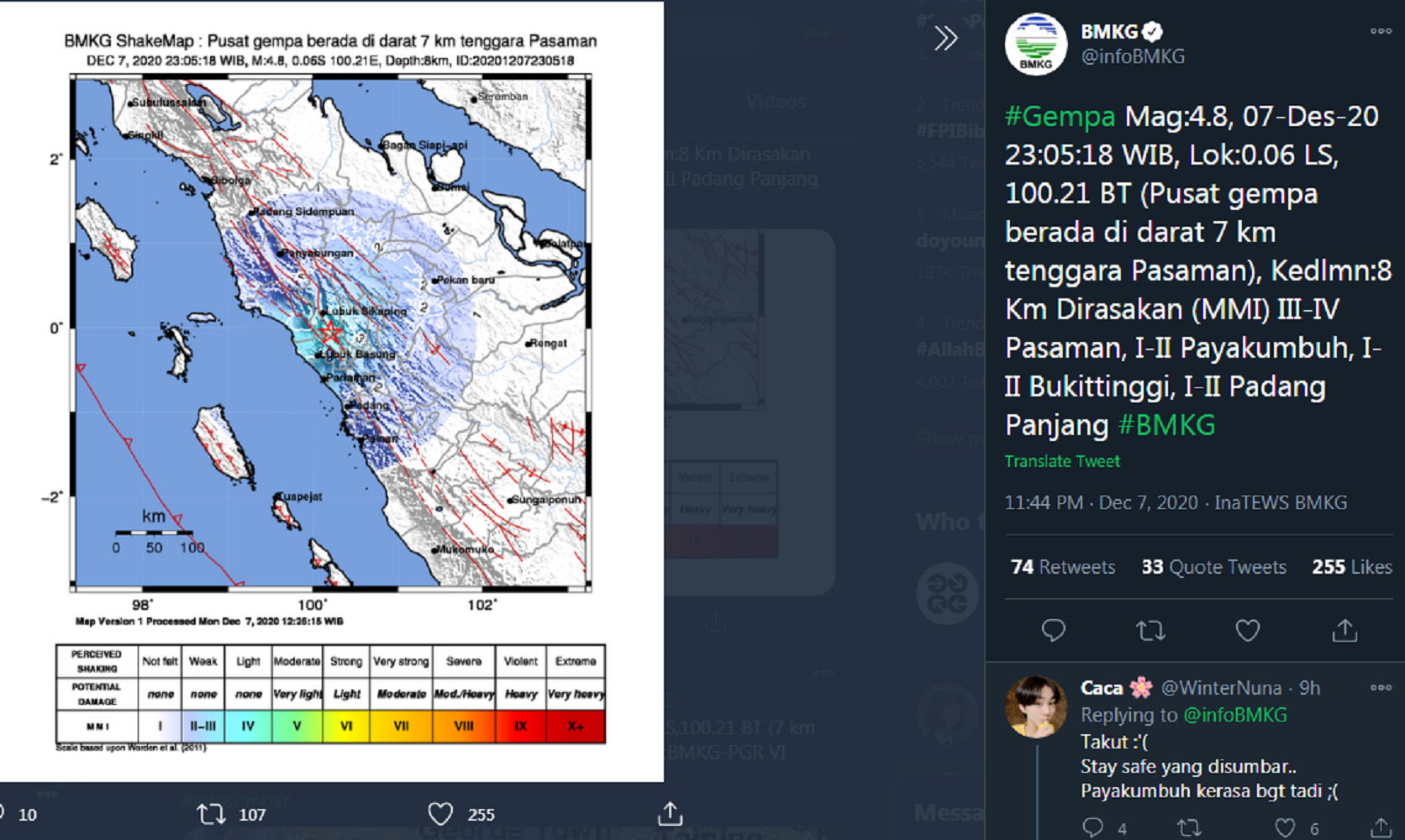Viewport: 1405px width, 840px height.
Task: Open Caca's profile avatar
Action: click(1035, 706)
